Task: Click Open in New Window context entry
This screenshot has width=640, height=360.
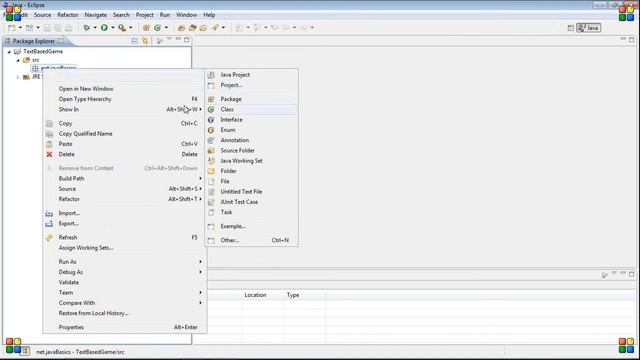Action: pyautogui.click(x=124, y=89)
